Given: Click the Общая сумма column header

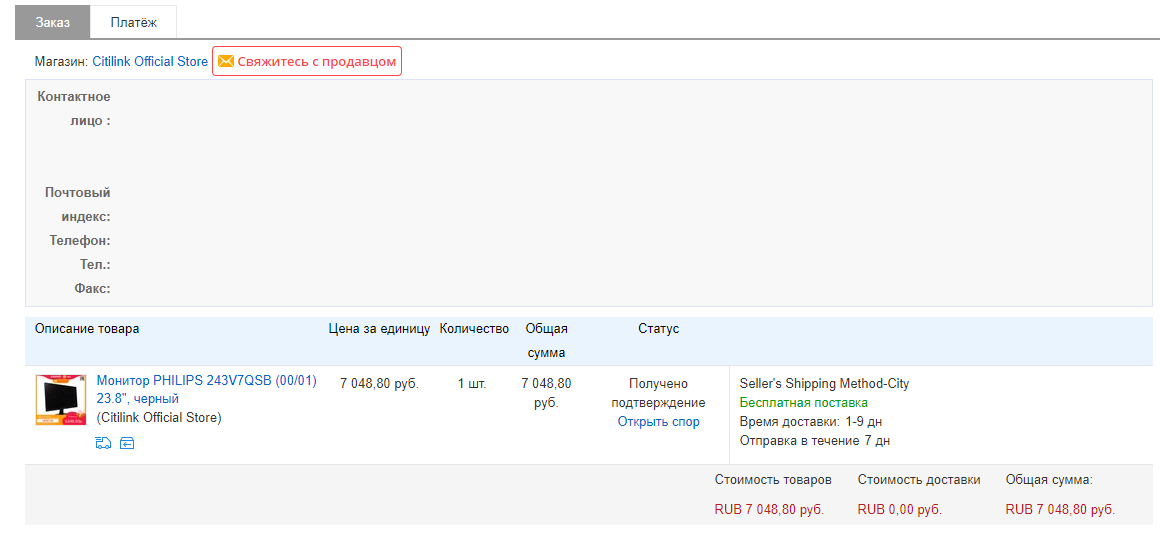Looking at the screenshot, I should (x=547, y=341).
